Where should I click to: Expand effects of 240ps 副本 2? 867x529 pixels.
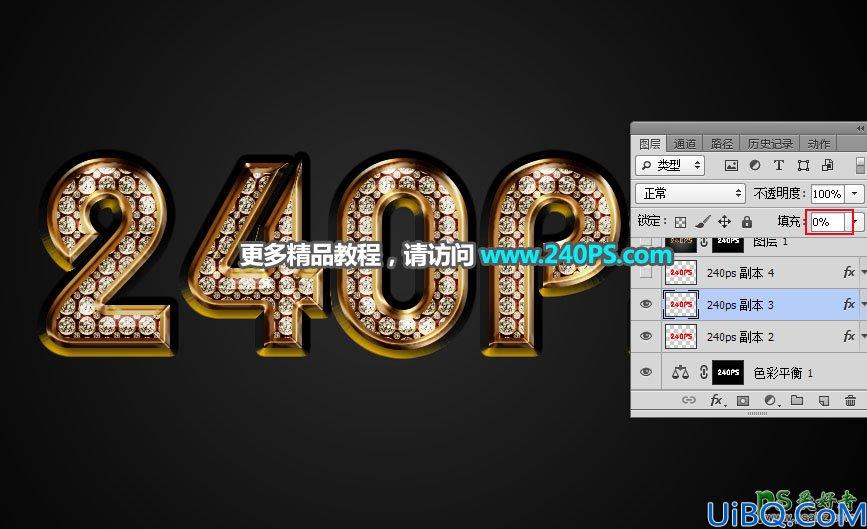[x=863, y=336]
